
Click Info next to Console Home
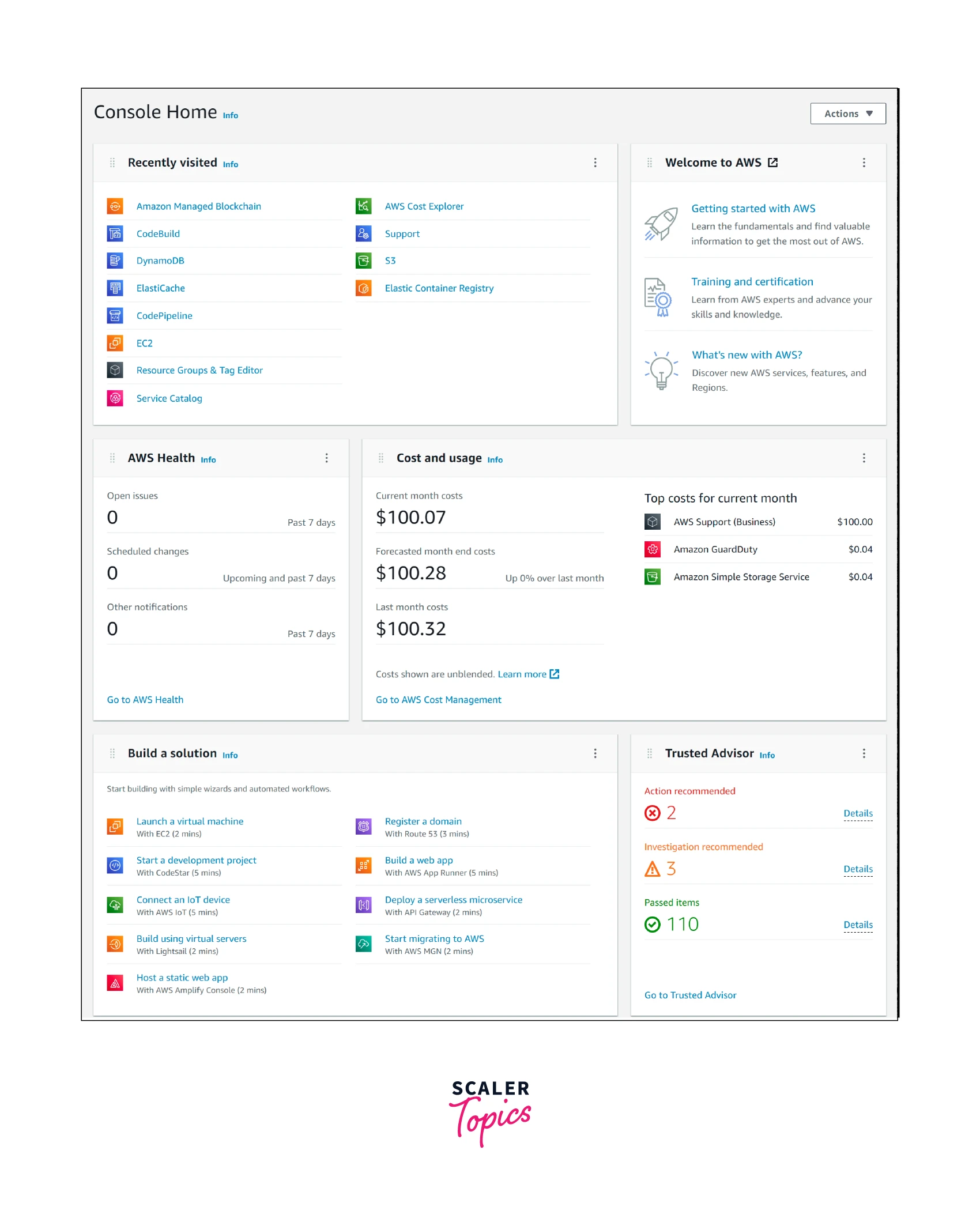tap(231, 115)
